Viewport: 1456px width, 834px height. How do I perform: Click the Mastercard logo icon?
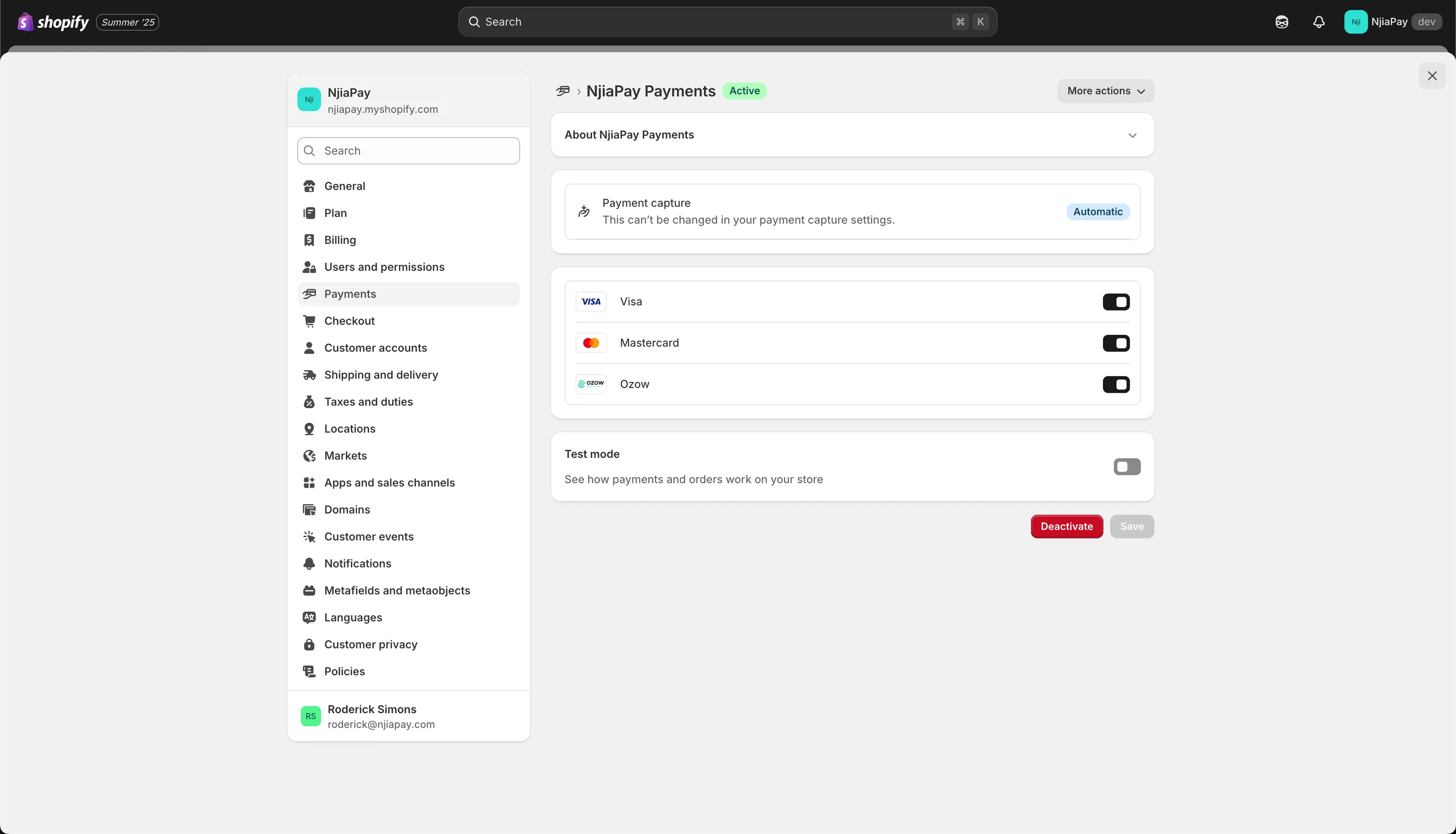[591, 343]
